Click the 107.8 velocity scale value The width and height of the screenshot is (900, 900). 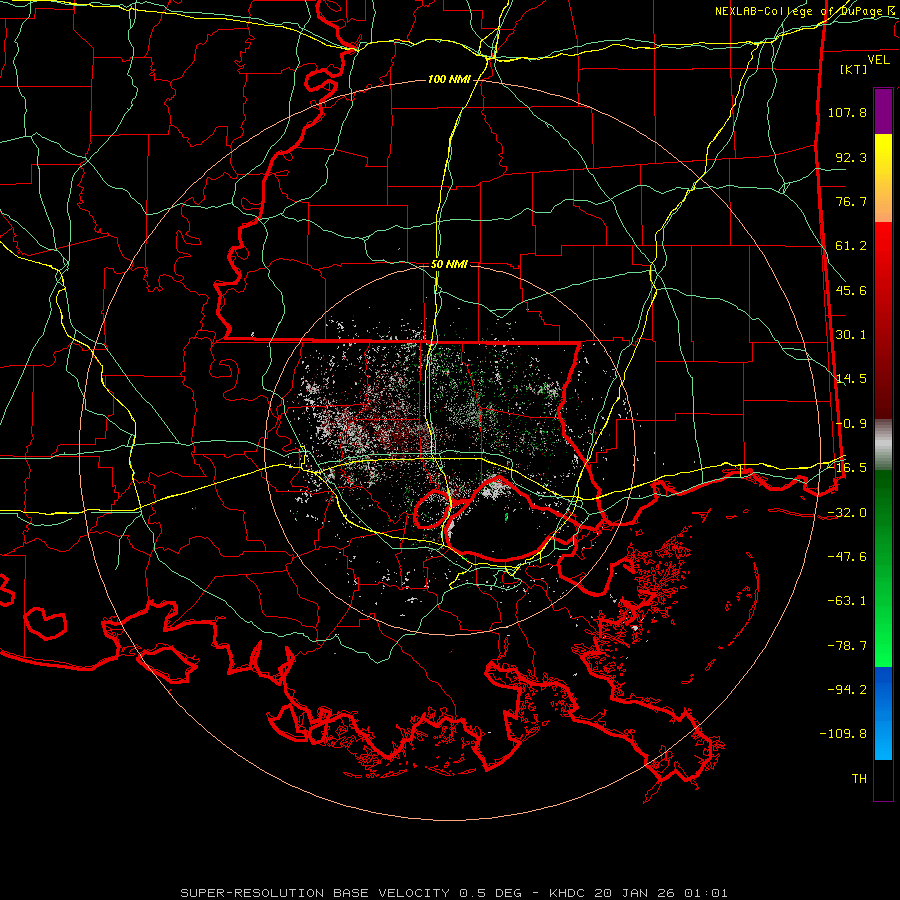pos(847,112)
